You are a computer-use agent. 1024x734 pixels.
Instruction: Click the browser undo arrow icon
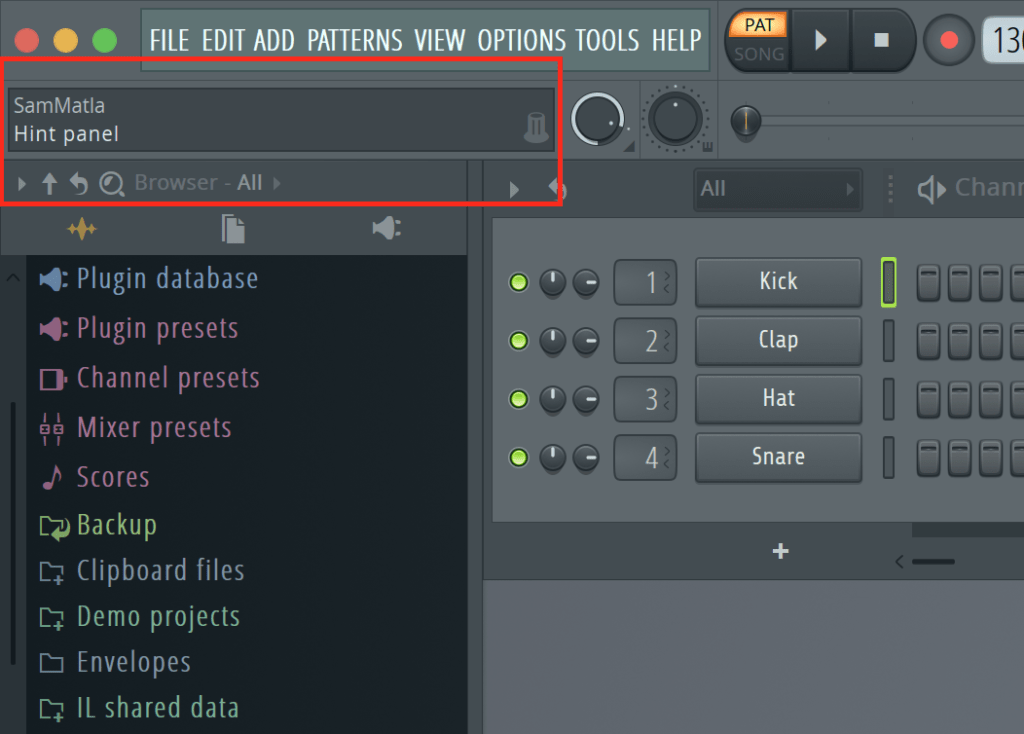79,183
